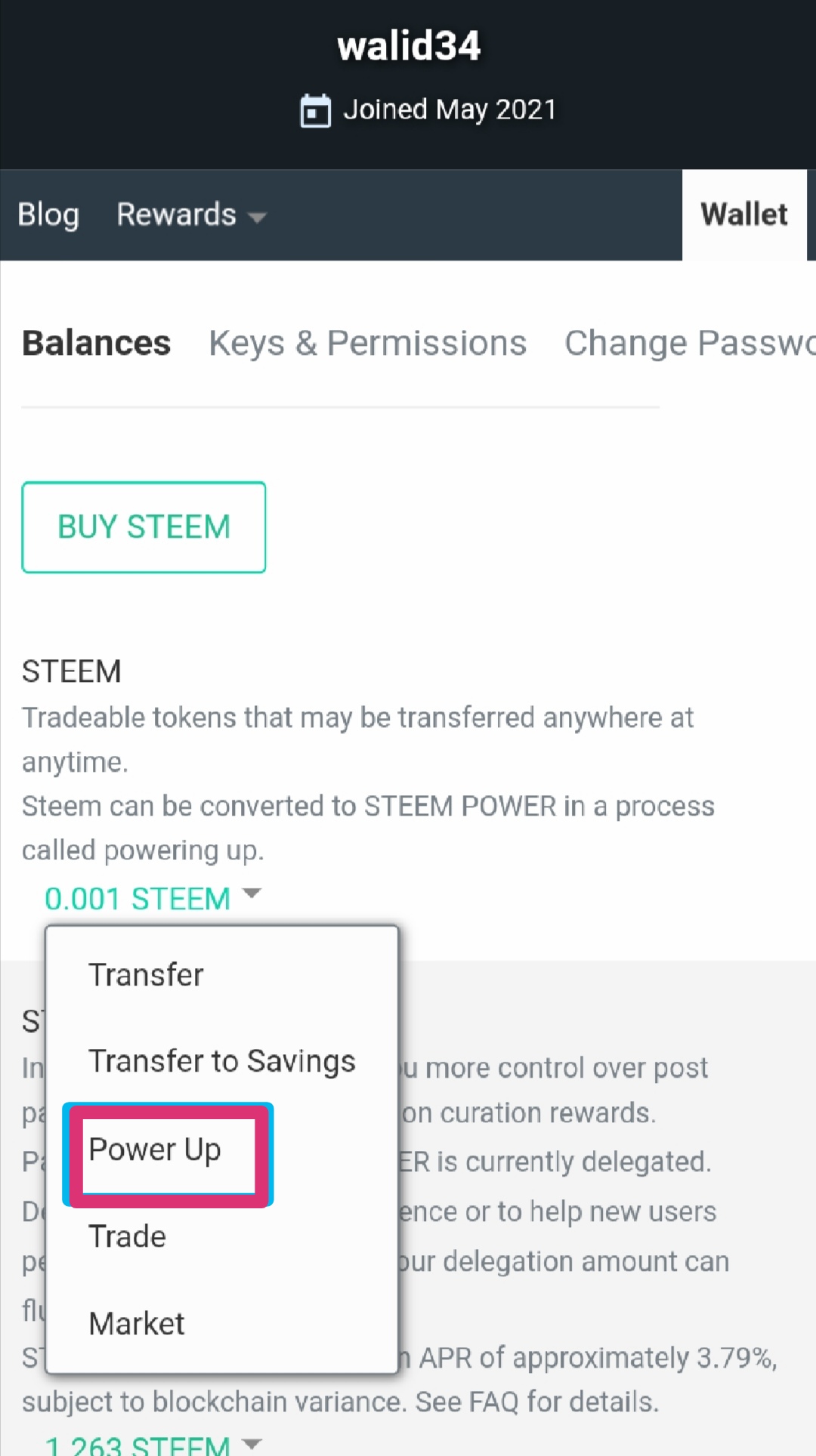
Task: Click the caret arrow next to Rewards
Action: coord(257,217)
